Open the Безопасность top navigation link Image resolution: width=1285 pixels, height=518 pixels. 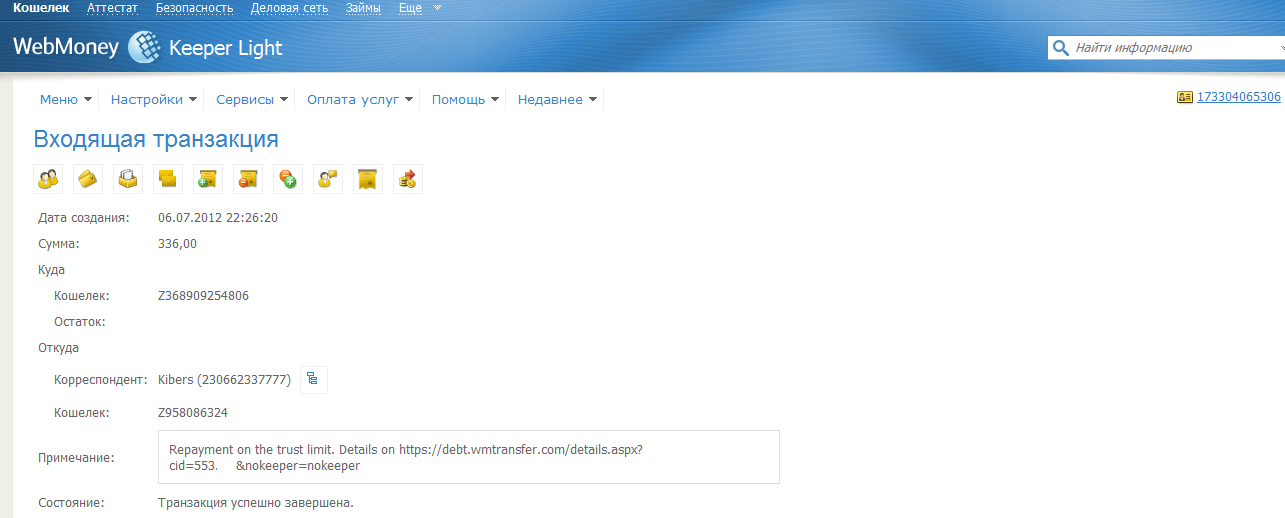(x=194, y=8)
